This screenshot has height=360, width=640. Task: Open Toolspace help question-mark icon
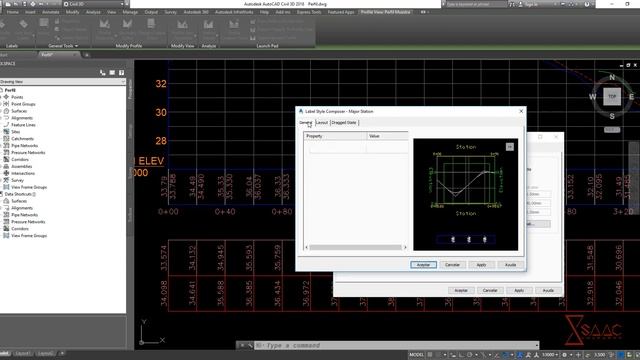pos(121,73)
